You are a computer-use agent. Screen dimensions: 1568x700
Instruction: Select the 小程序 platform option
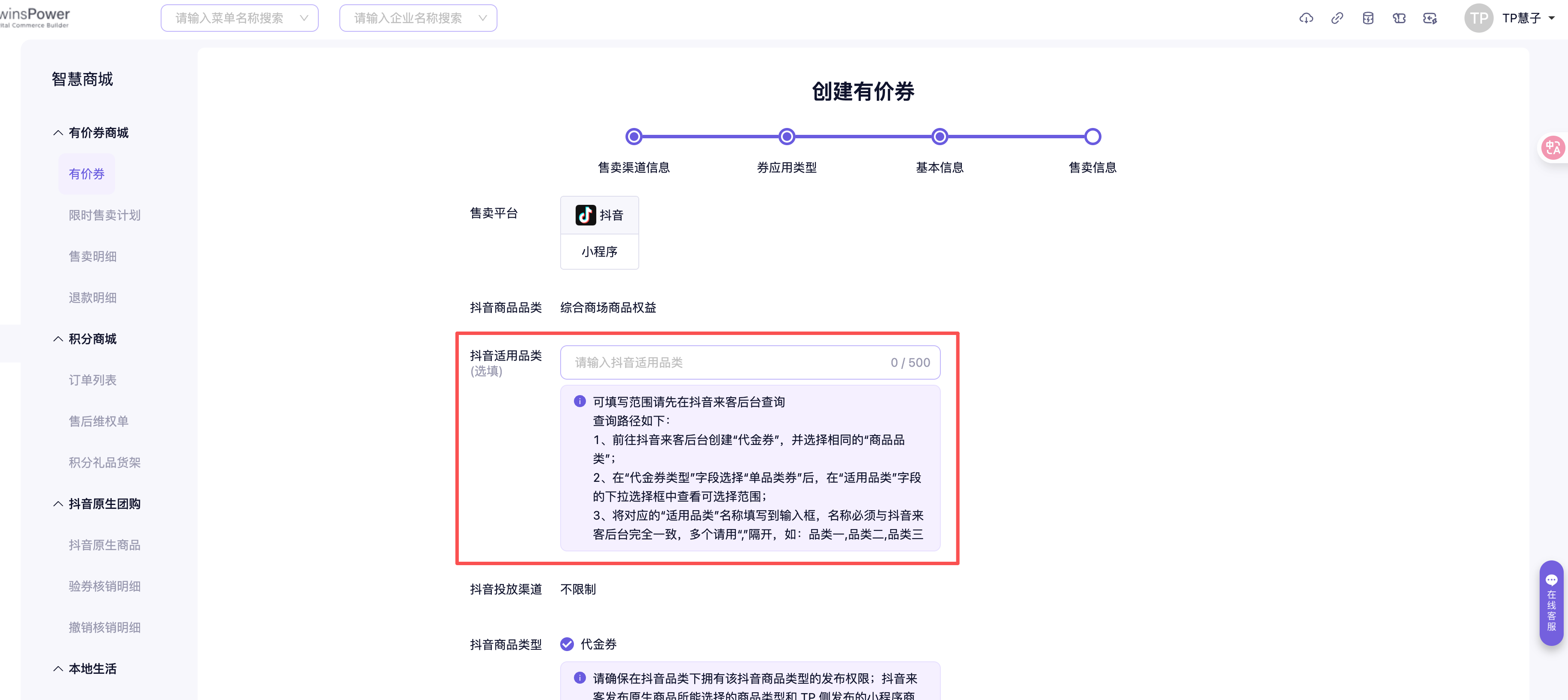tap(599, 251)
